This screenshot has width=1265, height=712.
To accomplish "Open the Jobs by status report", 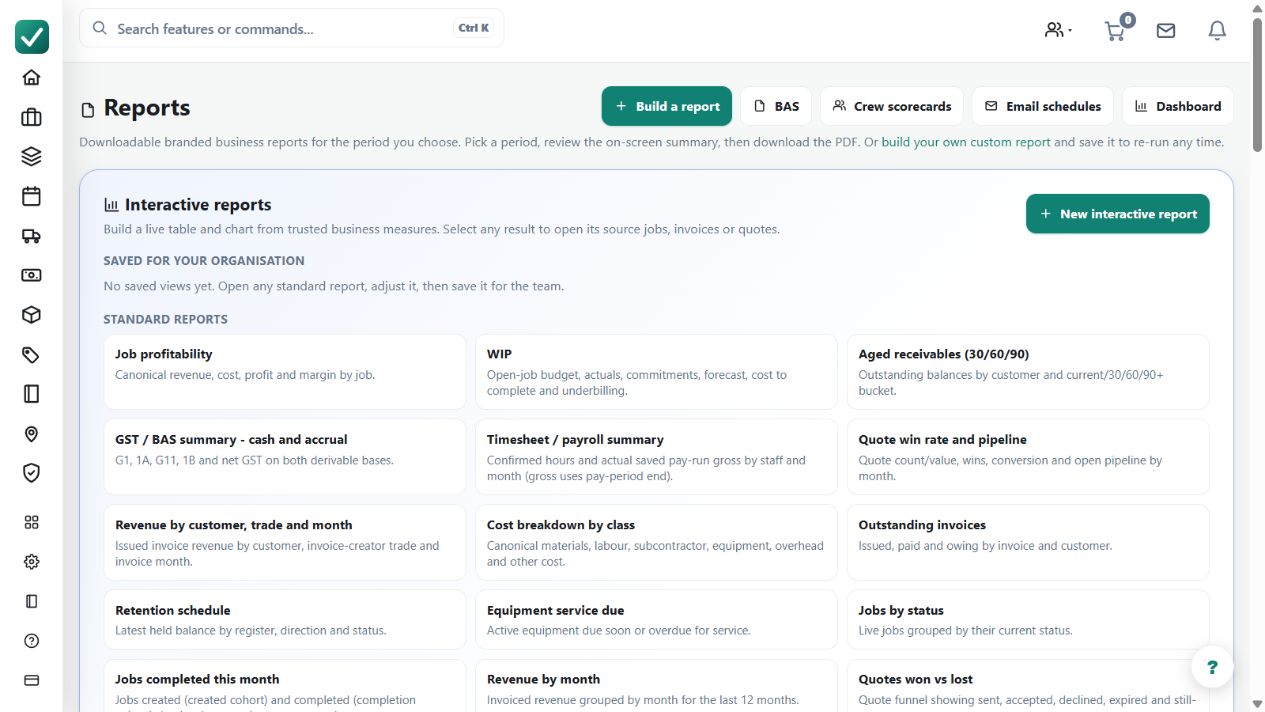I will point(1028,620).
